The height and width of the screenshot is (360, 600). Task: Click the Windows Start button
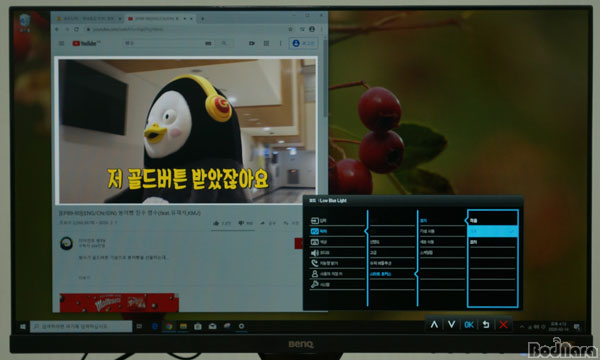pos(23,326)
